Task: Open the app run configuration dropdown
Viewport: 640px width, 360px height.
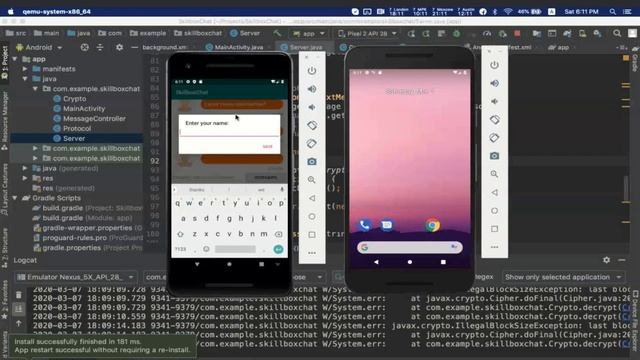Action: (x=309, y=33)
